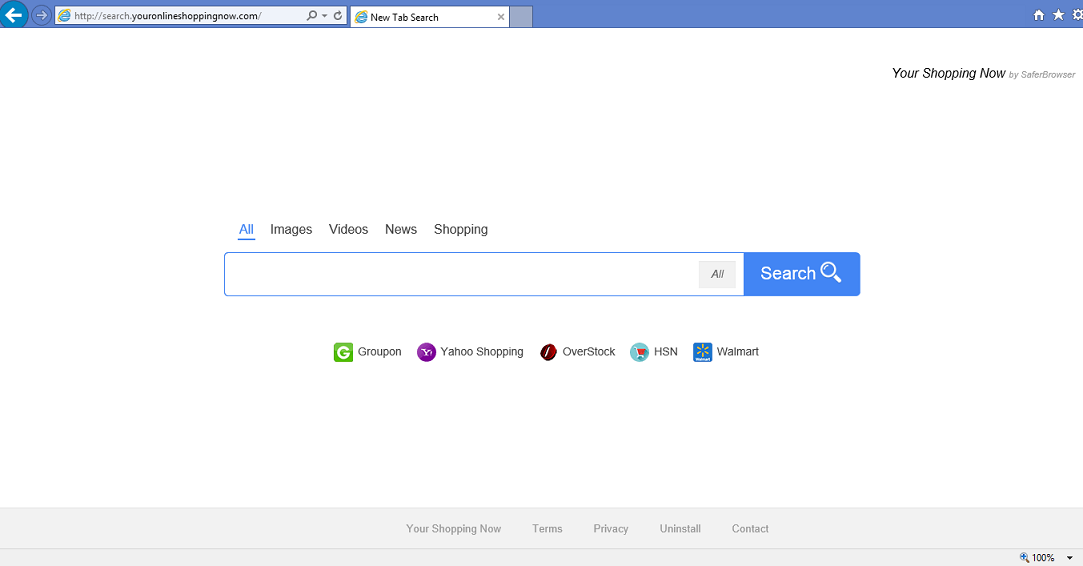Click the Groupon shortcut icon
Viewport: 1083px width, 566px height.
(x=343, y=352)
